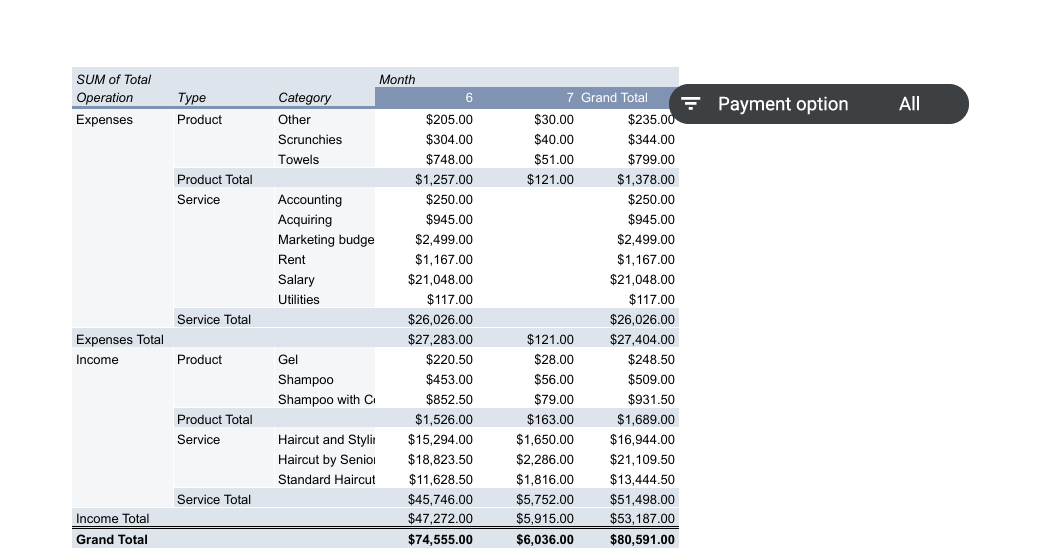Screen dimensions: 1052x557
Task: Select the 'Gel' category cell
Action: pyautogui.click(x=288, y=360)
